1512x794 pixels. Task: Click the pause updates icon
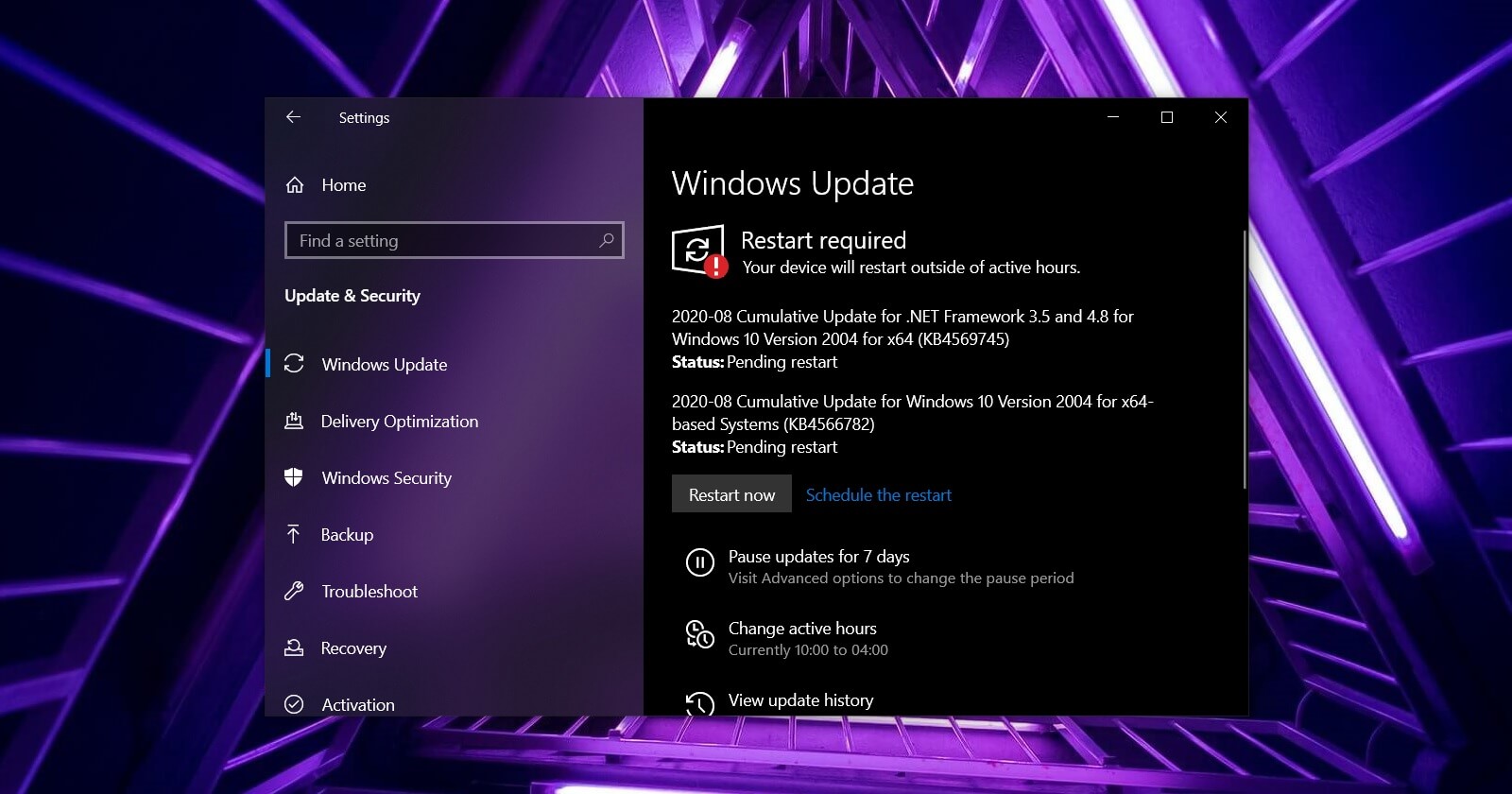(699, 563)
